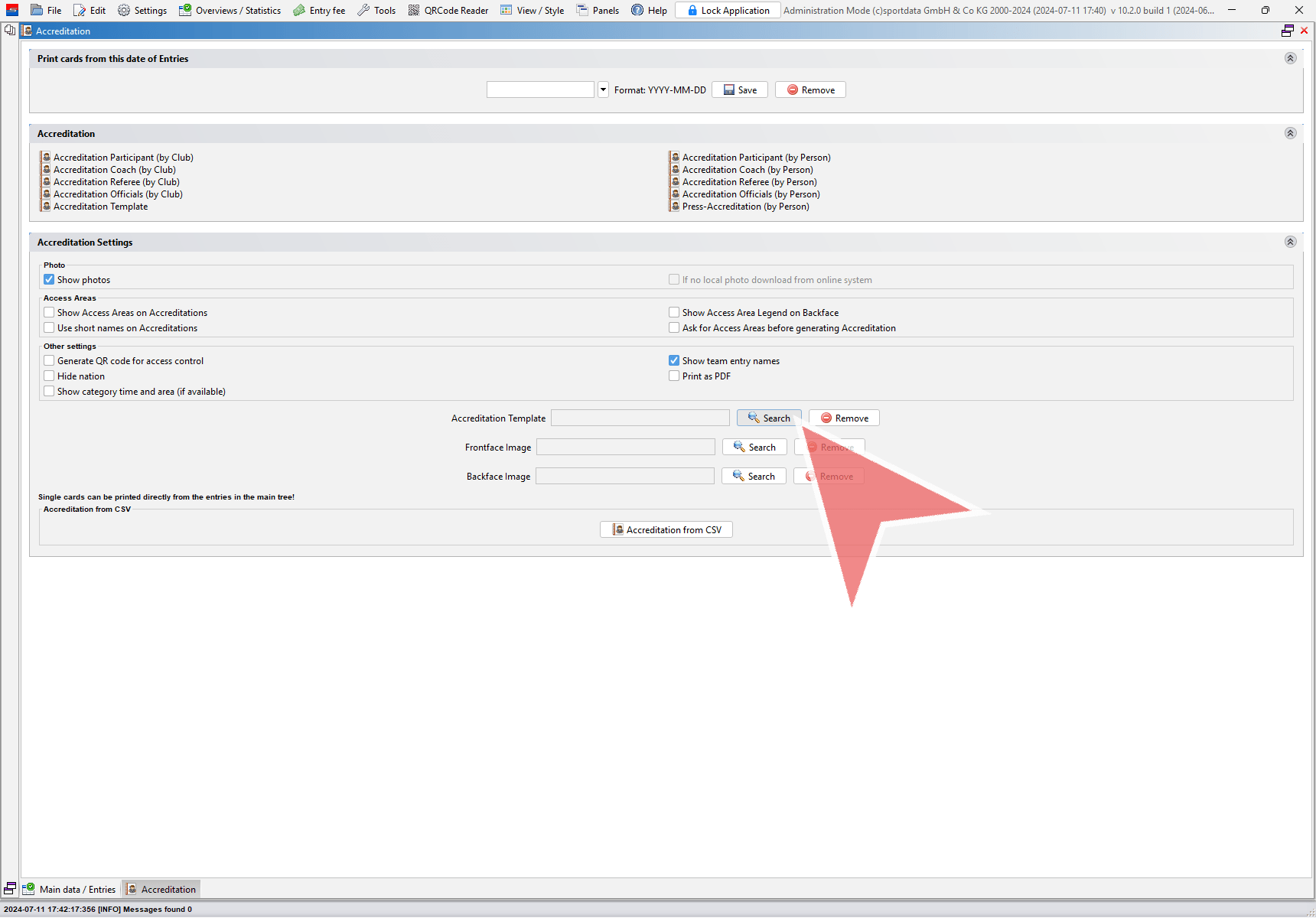Click the Accreditation Template list item
Image resolution: width=1316 pixels, height=918 pixels.
point(100,207)
